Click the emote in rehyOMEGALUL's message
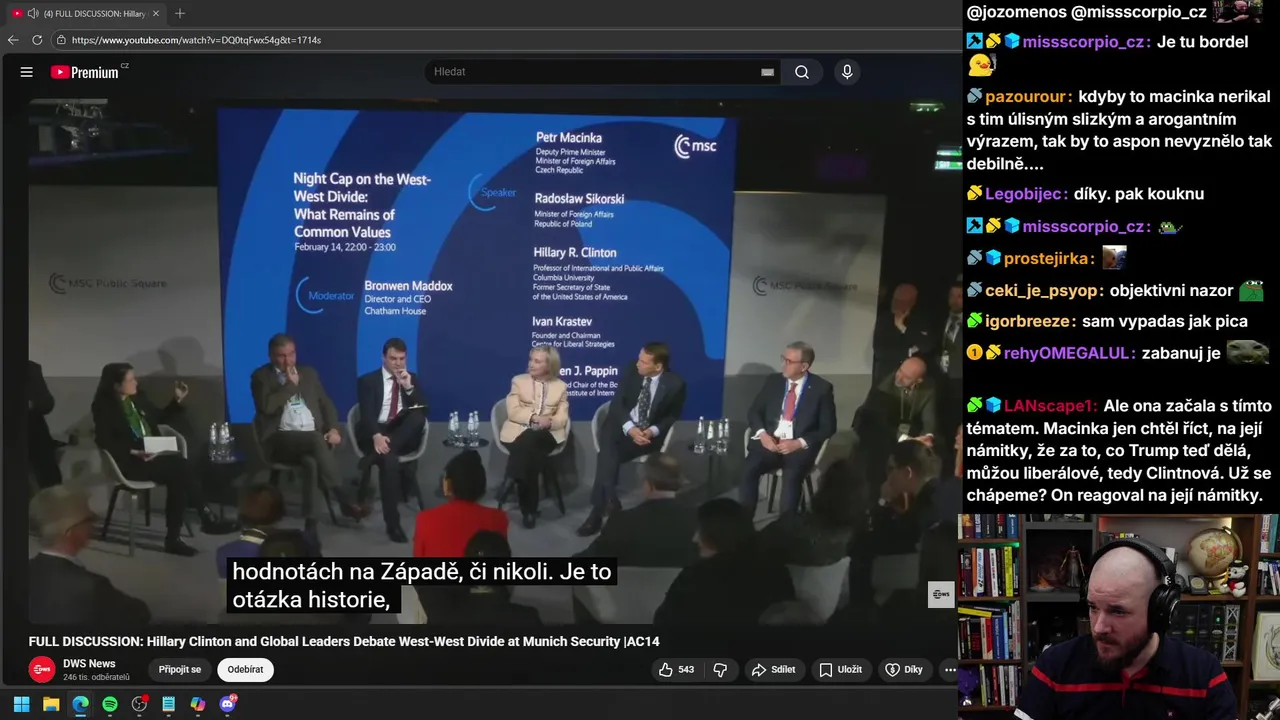This screenshot has width=1280, height=720. (1247, 353)
